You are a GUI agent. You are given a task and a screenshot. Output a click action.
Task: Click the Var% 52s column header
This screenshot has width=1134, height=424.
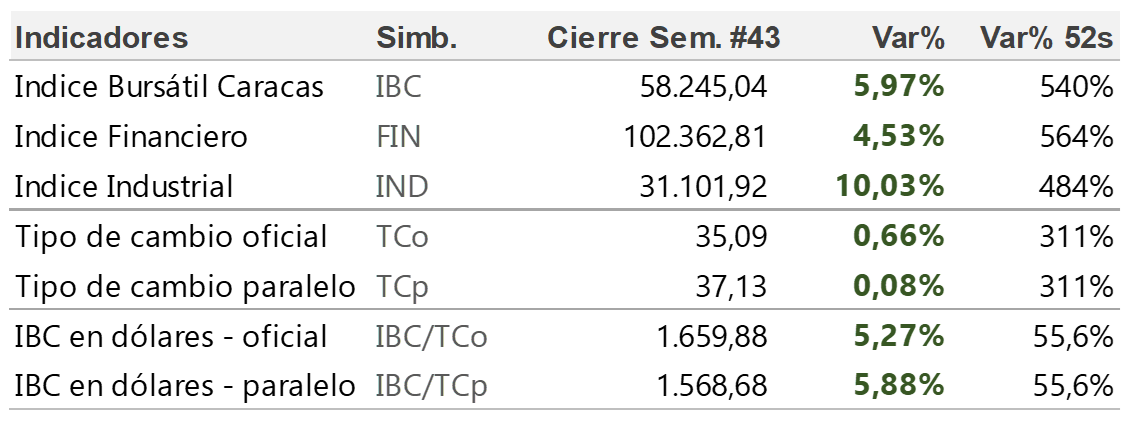coord(1046,38)
